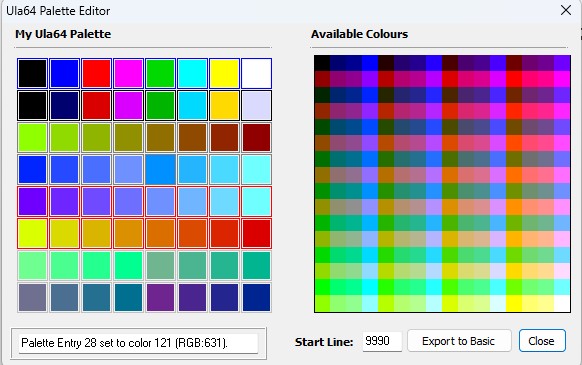This screenshot has height=365, width=582.
Task: Select the white swatch in top palette row
Action: (256, 74)
